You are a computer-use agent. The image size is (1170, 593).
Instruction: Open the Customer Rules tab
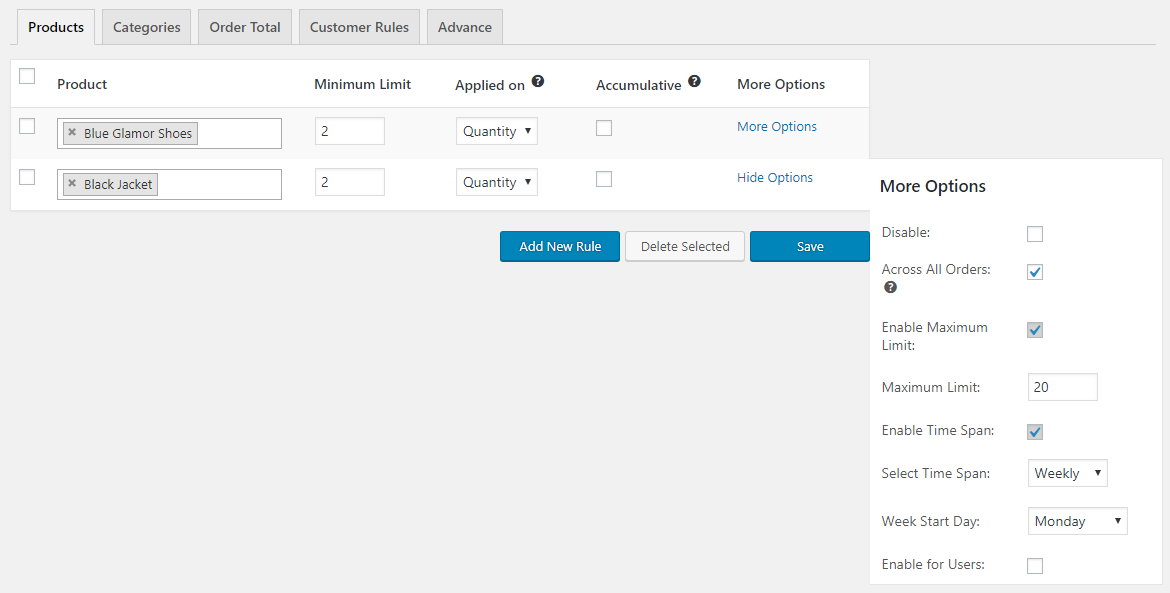pos(360,27)
